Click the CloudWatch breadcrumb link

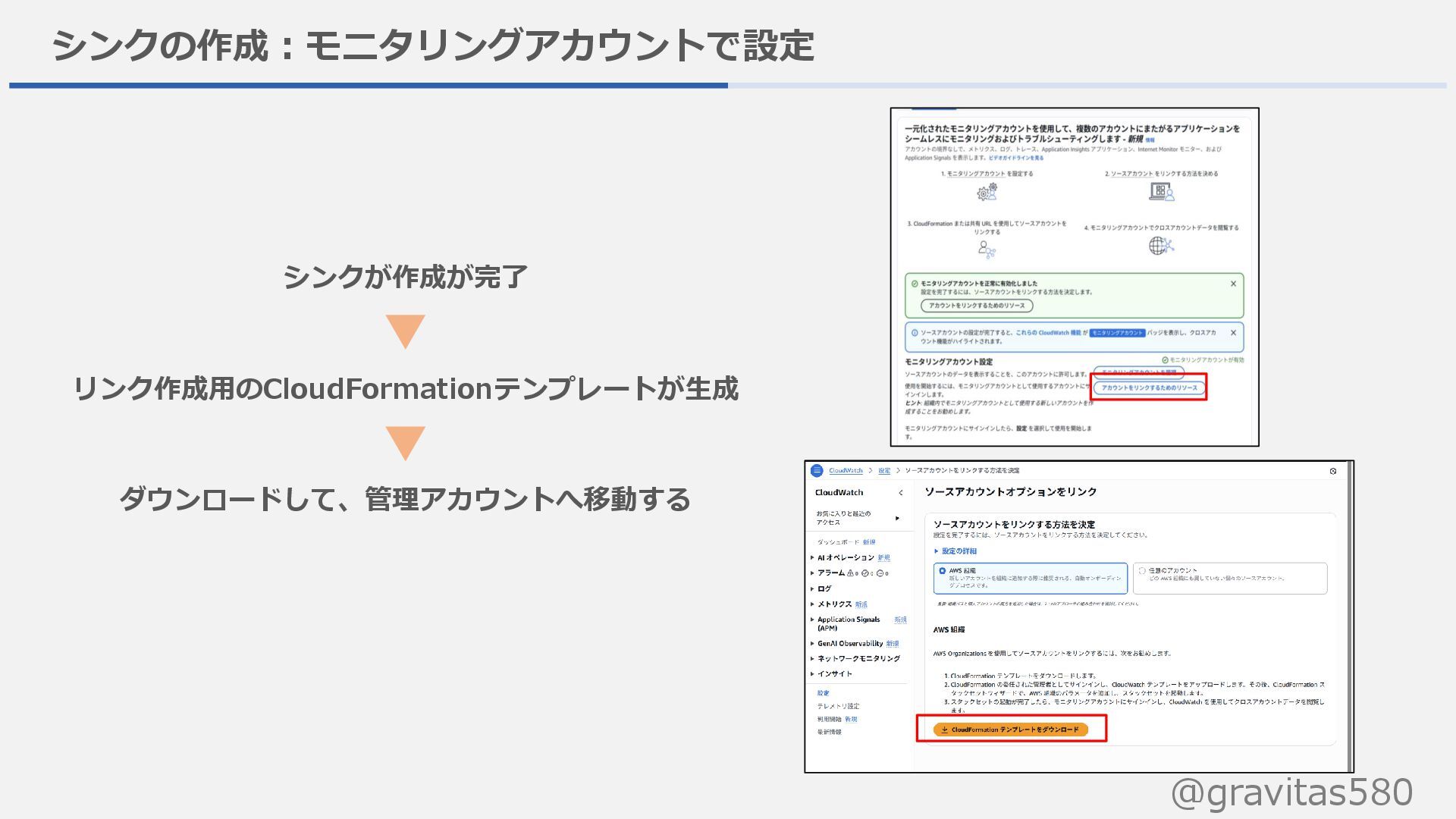tap(846, 471)
